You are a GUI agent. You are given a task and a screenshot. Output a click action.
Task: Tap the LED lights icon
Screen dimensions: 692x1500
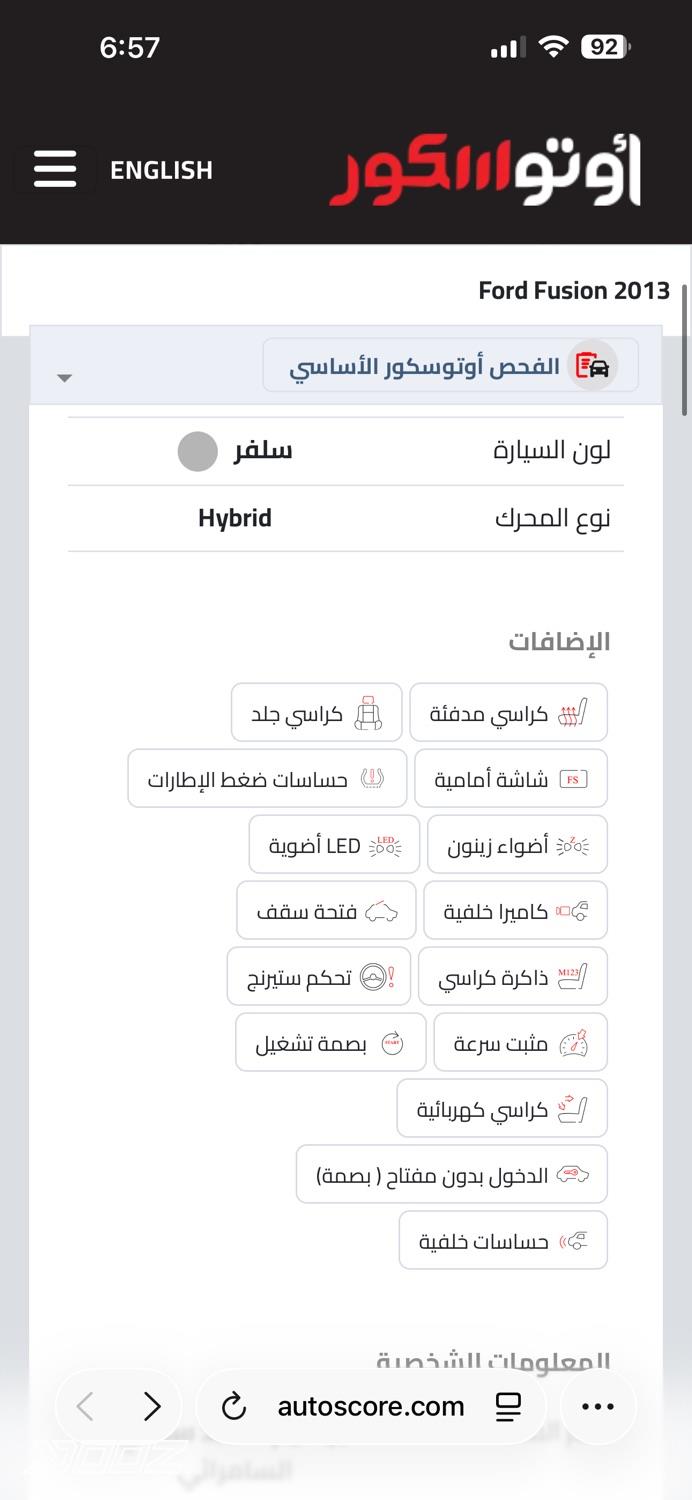tap(385, 846)
